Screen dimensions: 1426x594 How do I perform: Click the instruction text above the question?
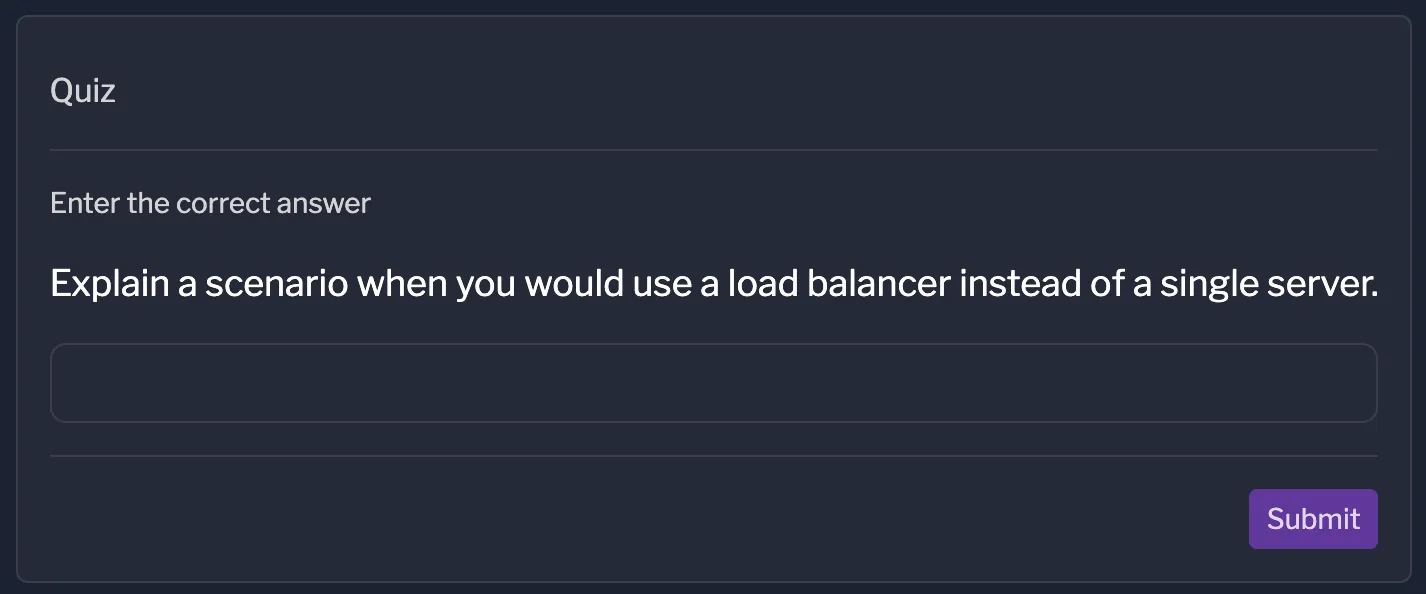210,203
